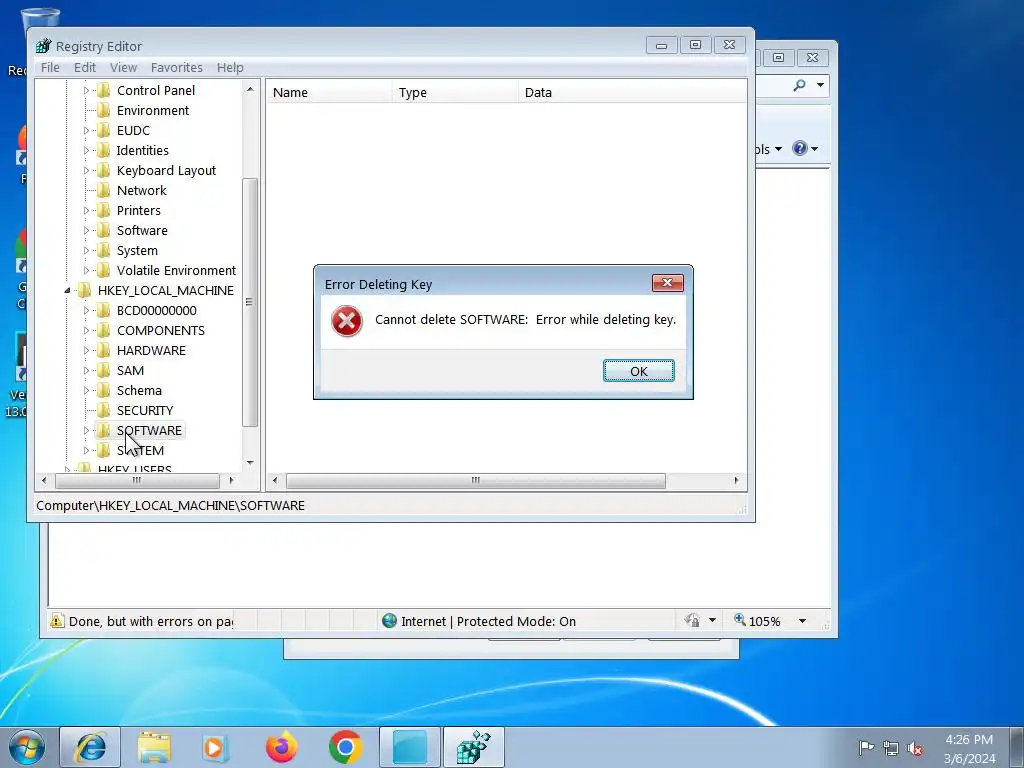Switch to Registry Editor taskbar button
The width and height of the screenshot is (1024, 768).
(473, 747)
